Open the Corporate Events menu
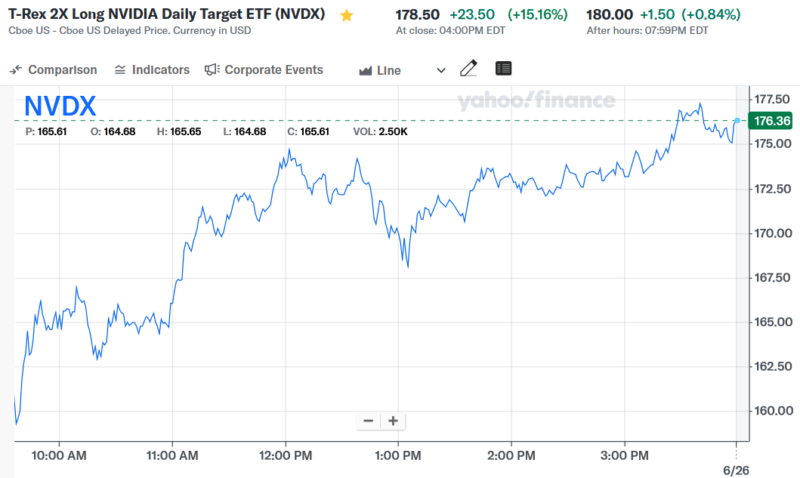 pos(264,70)
